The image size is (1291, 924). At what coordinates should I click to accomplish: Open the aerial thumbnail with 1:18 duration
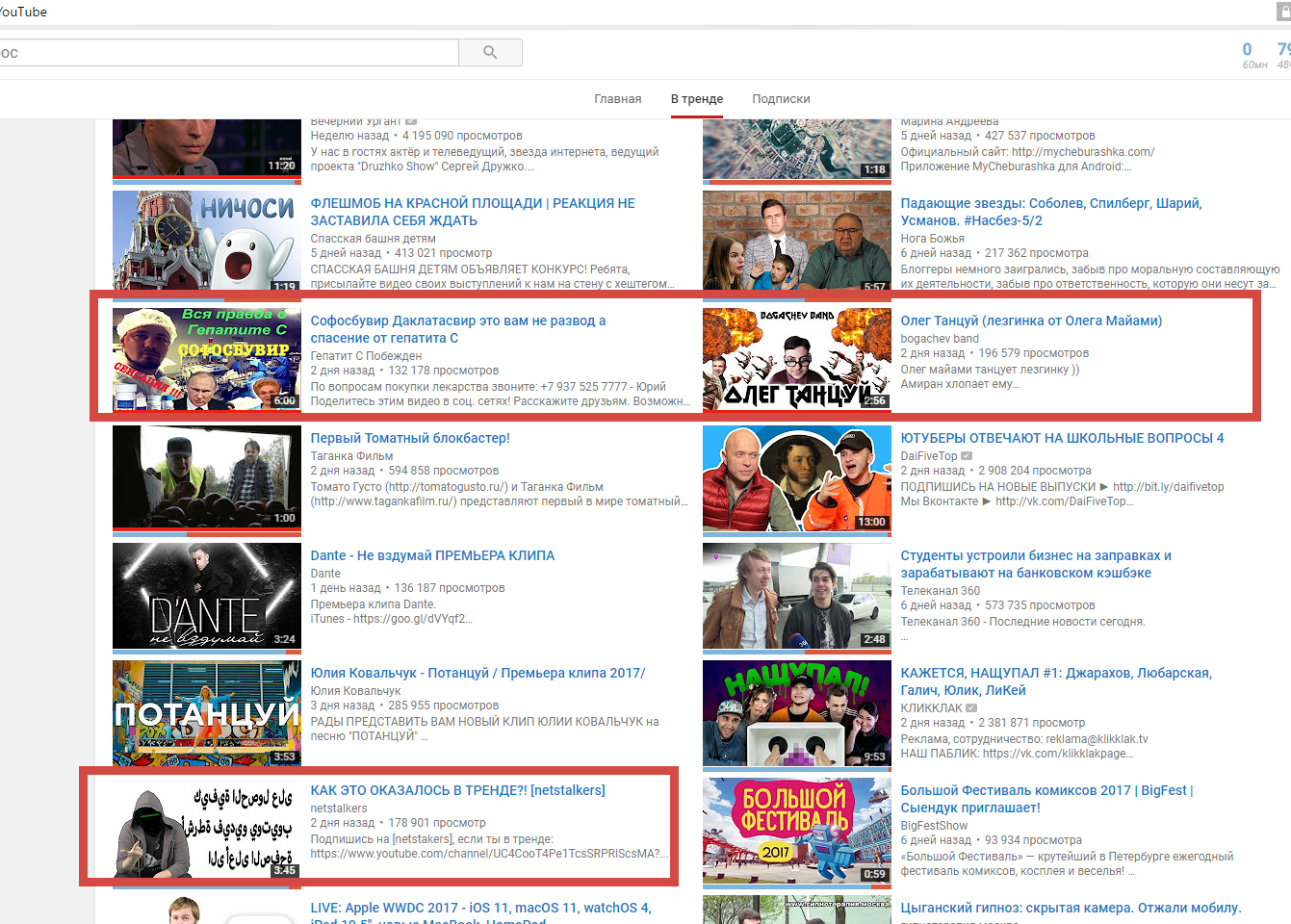pyautogui.click(x=797, y=147)
